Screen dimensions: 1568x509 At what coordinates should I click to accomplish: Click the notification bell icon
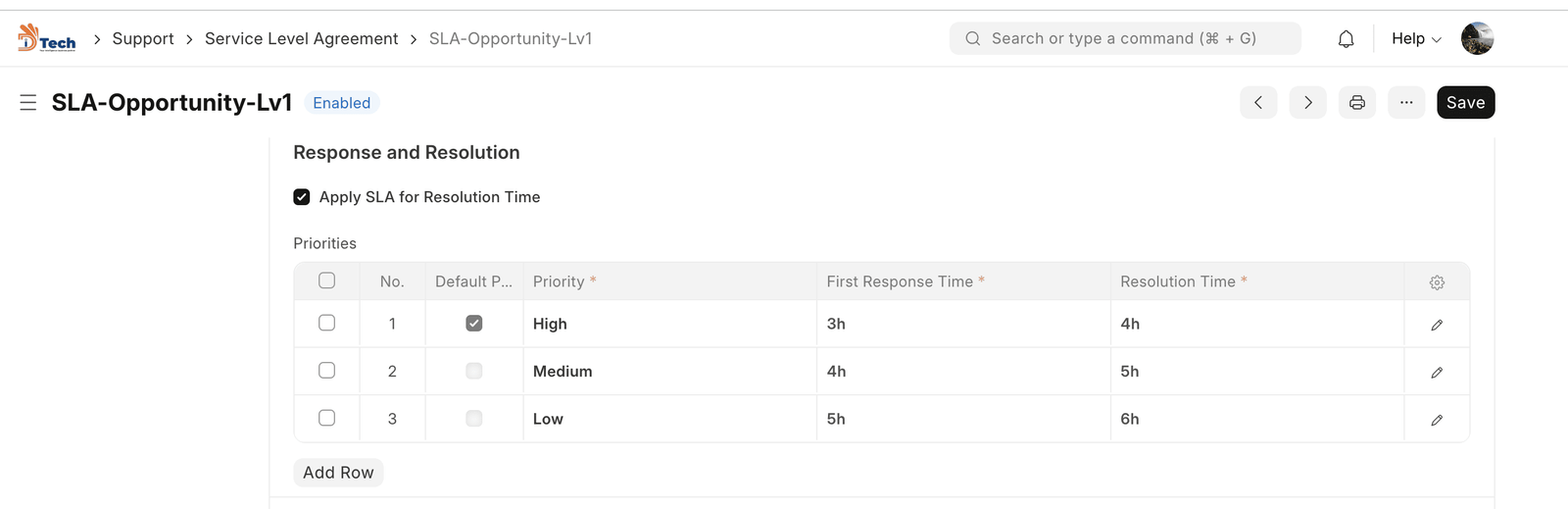(x=1347, y=39)
